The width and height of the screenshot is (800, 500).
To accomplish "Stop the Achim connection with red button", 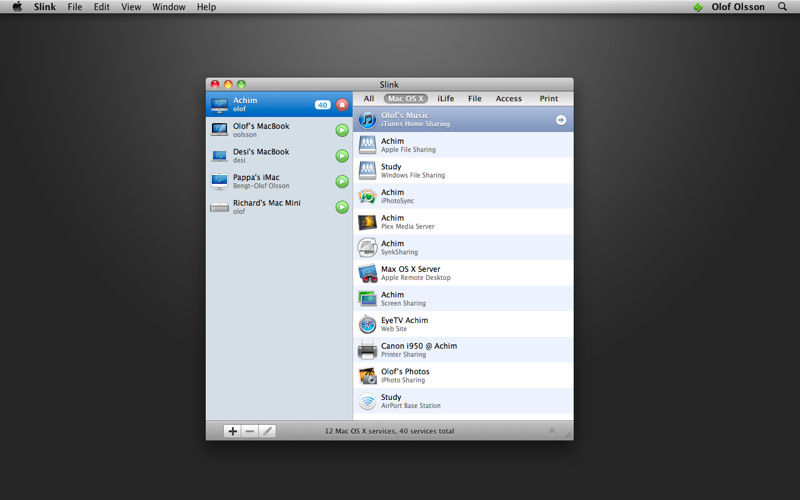I will pyautogui.click(x=342, y=105).
